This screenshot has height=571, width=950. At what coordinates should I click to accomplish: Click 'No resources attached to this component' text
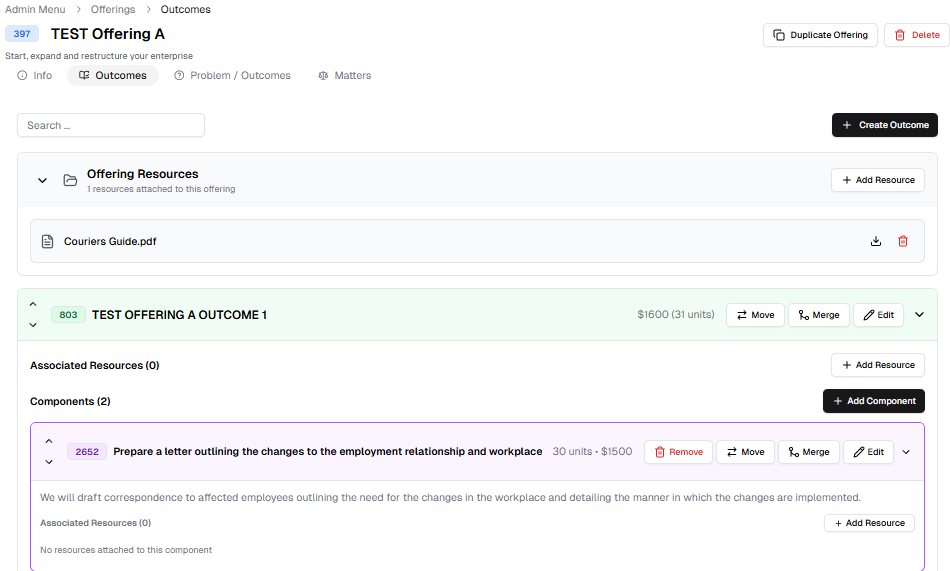click(126, 550)
